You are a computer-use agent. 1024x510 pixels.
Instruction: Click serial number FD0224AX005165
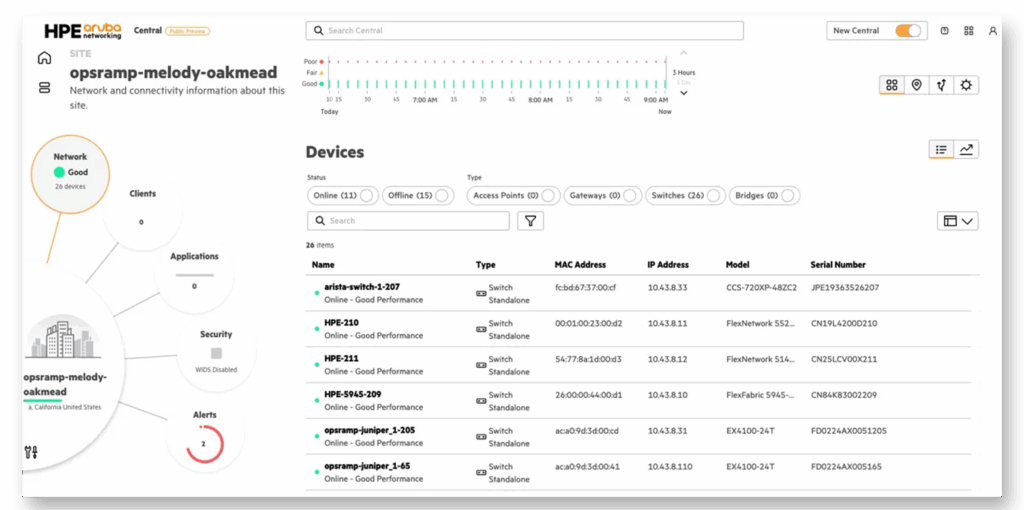click(846, 467)
